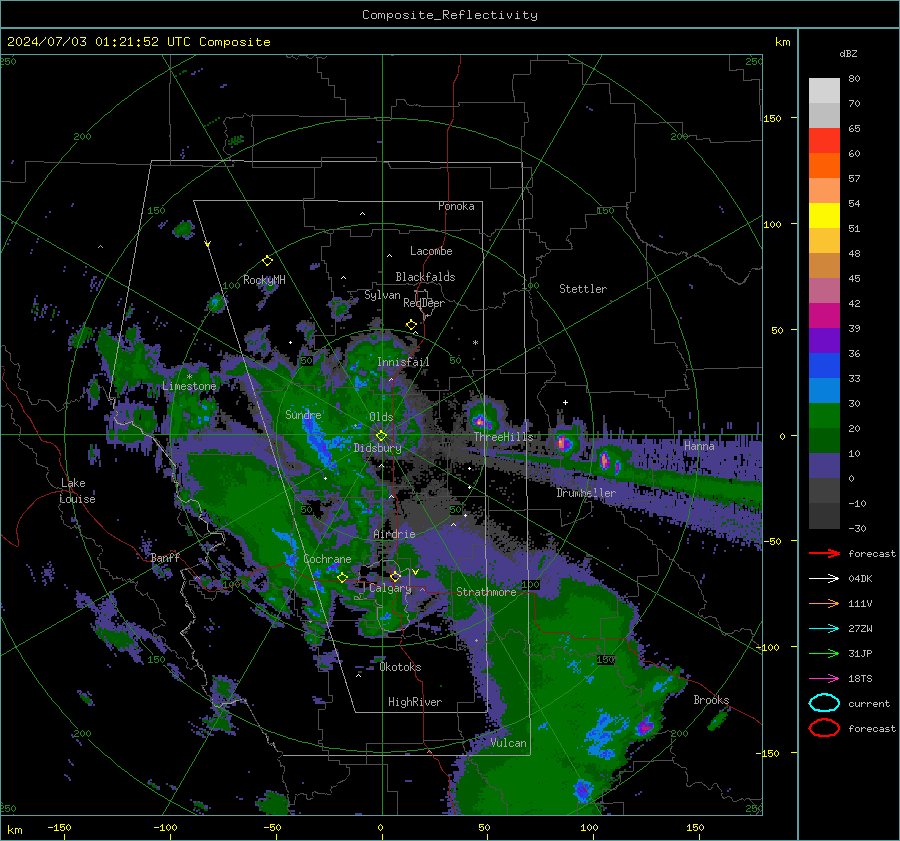Click the Stettler city label
The image size is (900, 841).
coord(583,289)
